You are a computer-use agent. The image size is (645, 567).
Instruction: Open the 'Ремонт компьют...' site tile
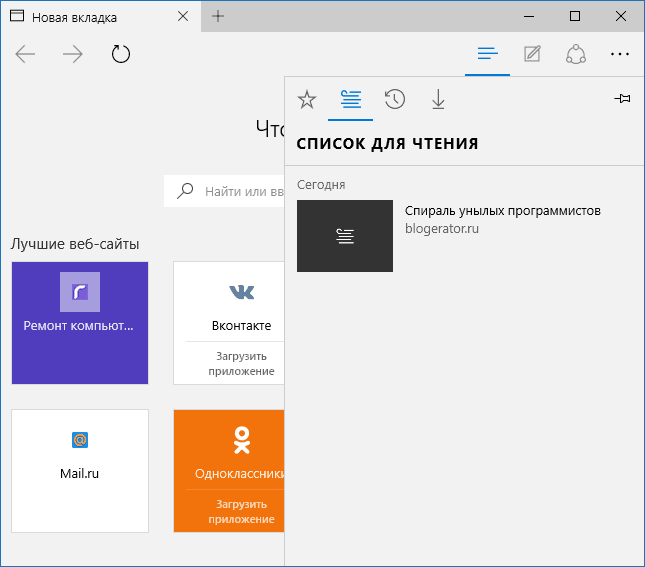click(80, 323)
